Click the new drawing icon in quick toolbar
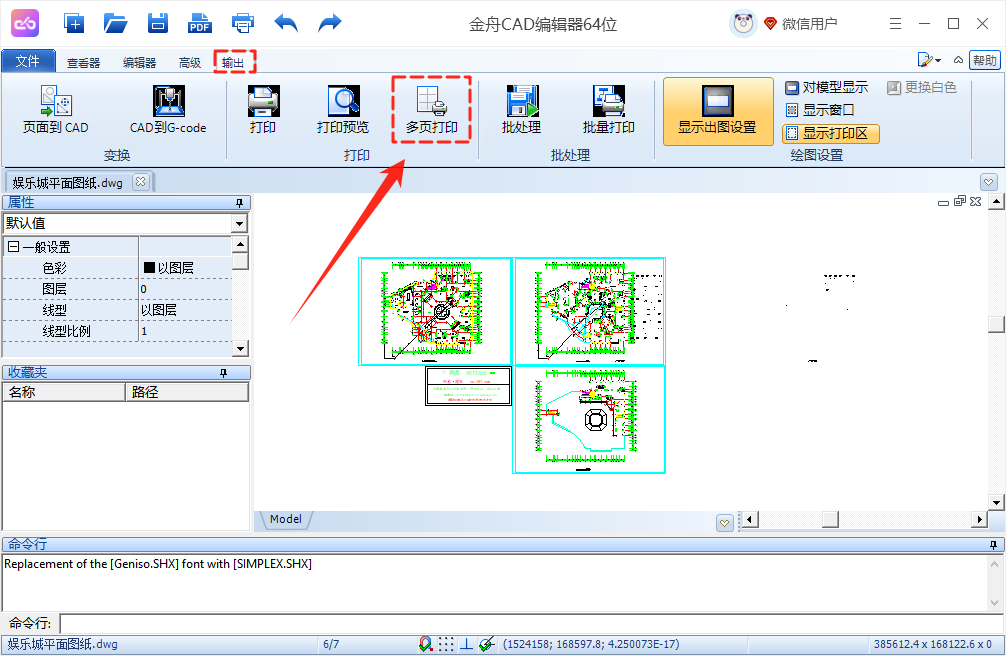1006x656 pixels. [x=74, y=24]
